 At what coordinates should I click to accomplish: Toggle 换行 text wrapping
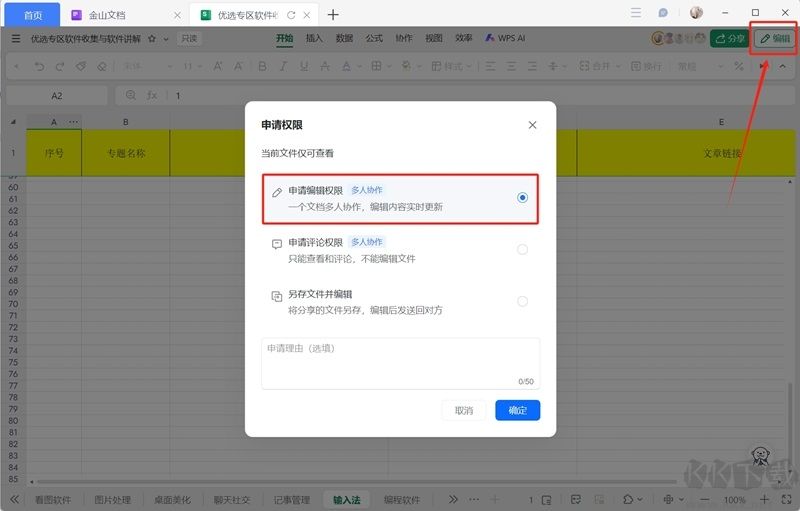point(646,66)
